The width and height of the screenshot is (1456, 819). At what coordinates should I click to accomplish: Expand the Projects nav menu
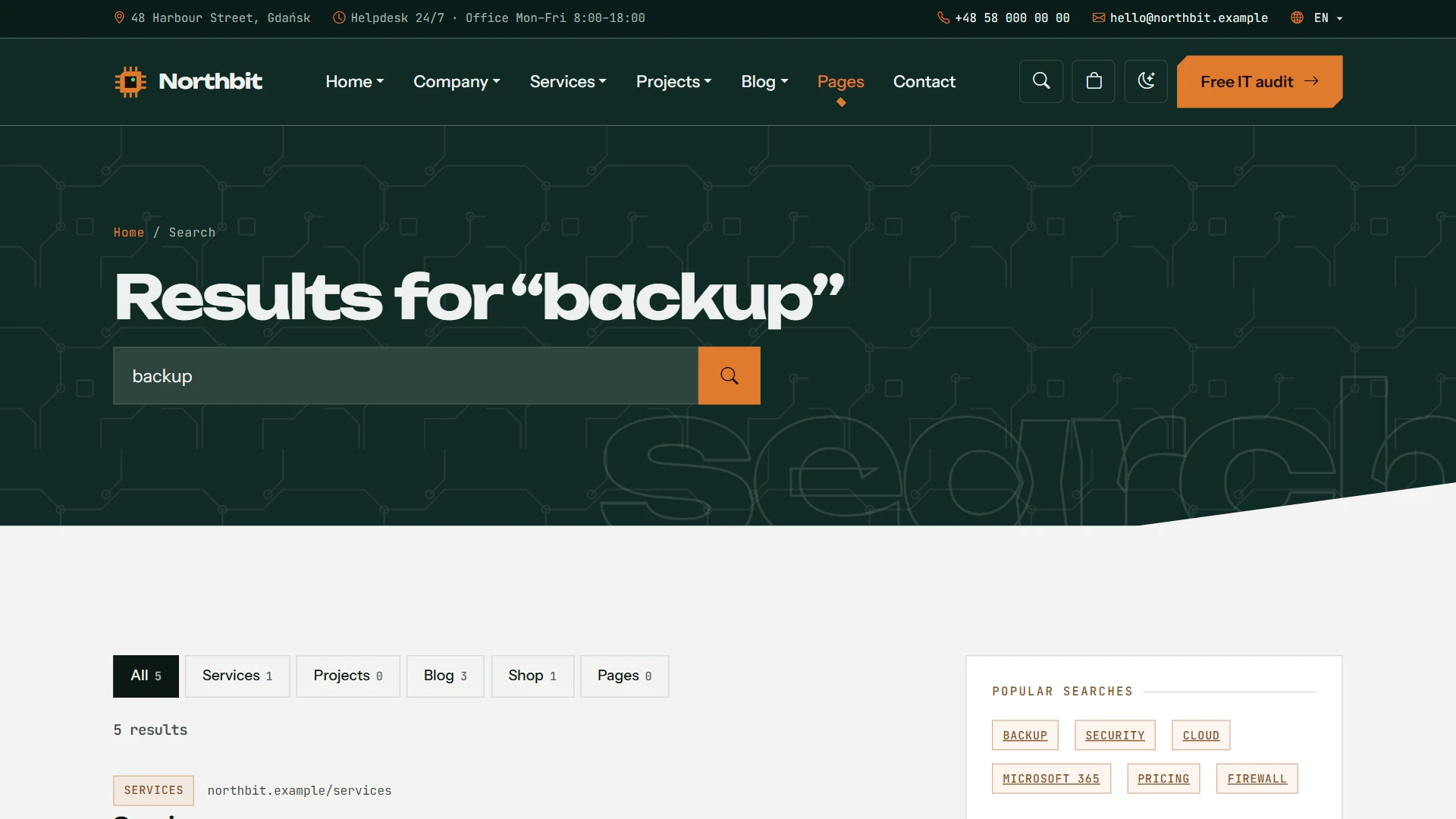(673, 81)
